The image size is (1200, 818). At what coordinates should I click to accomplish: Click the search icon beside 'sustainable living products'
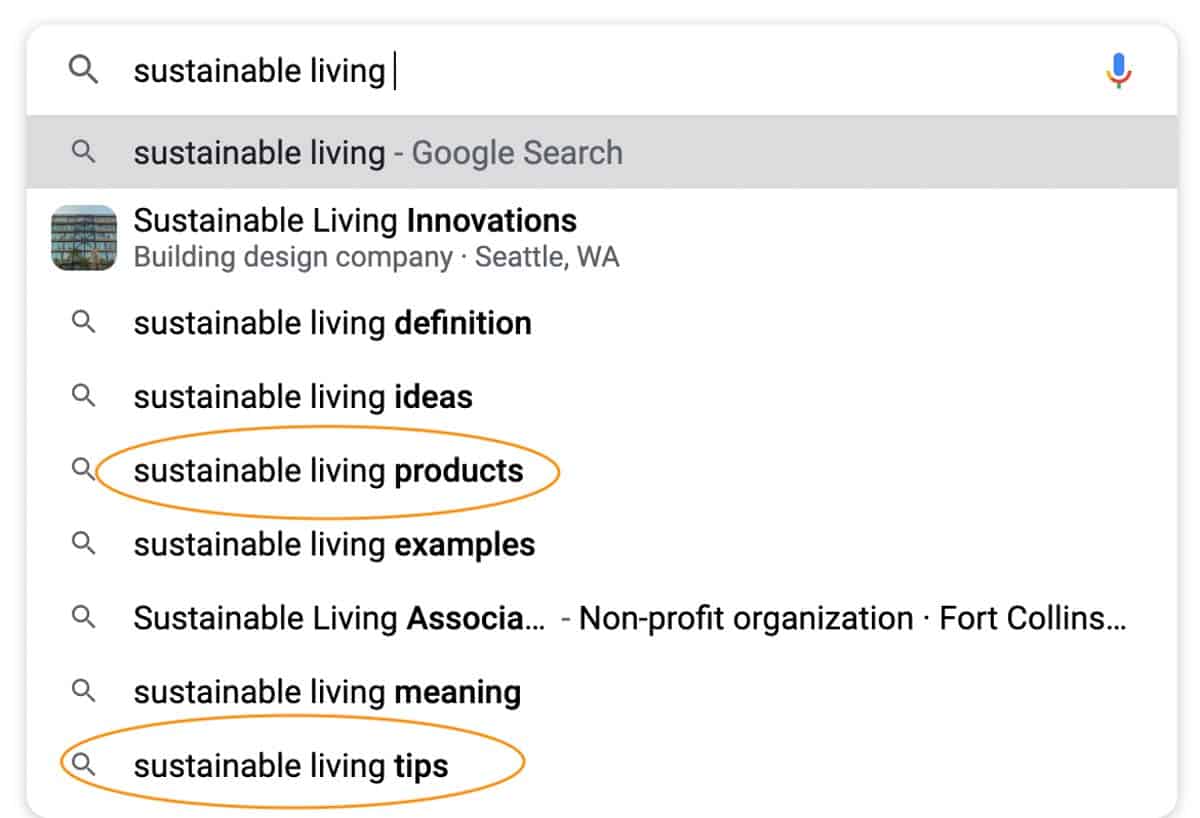tap(84, 470)
